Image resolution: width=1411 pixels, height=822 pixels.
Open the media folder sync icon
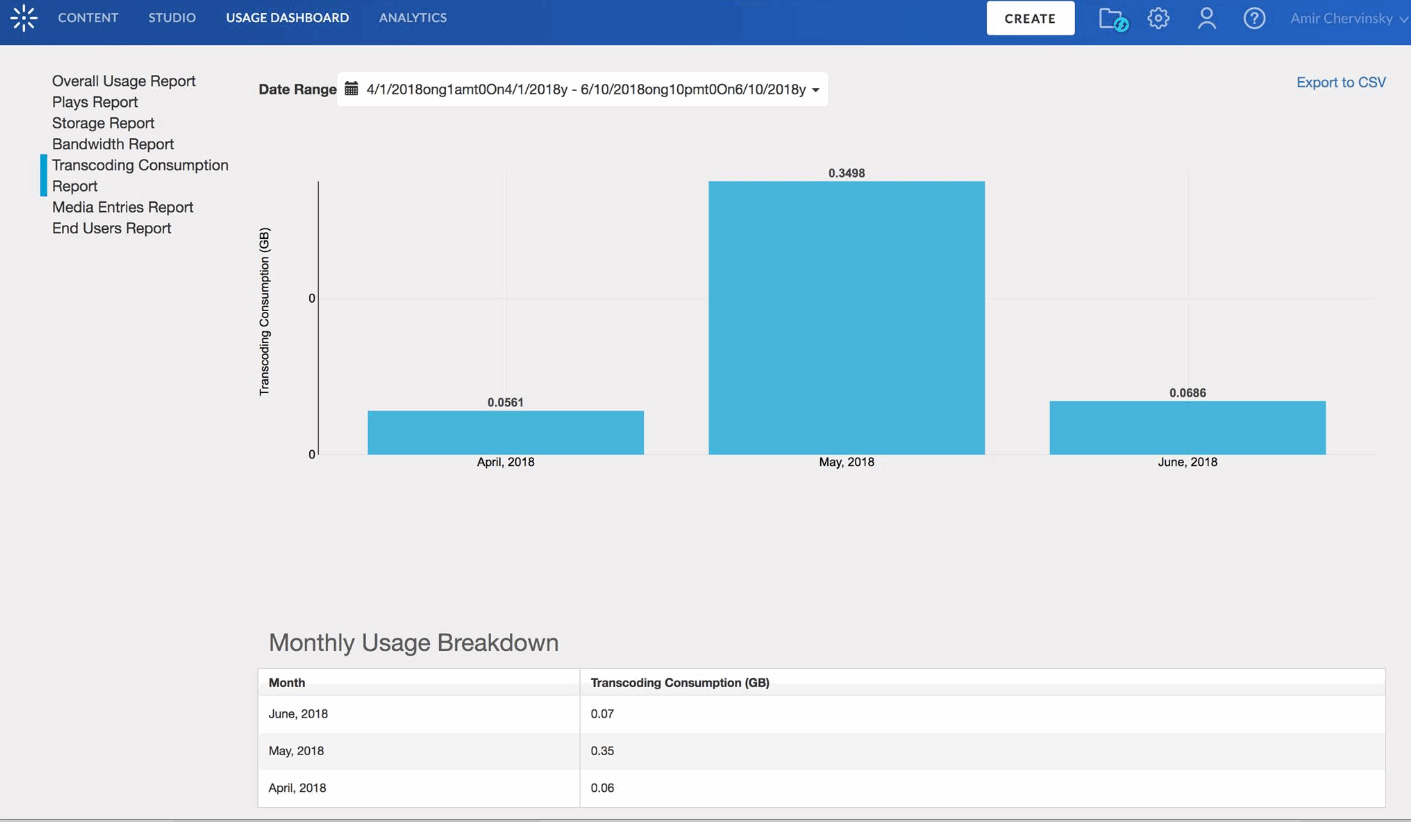tap(1112, 19)
